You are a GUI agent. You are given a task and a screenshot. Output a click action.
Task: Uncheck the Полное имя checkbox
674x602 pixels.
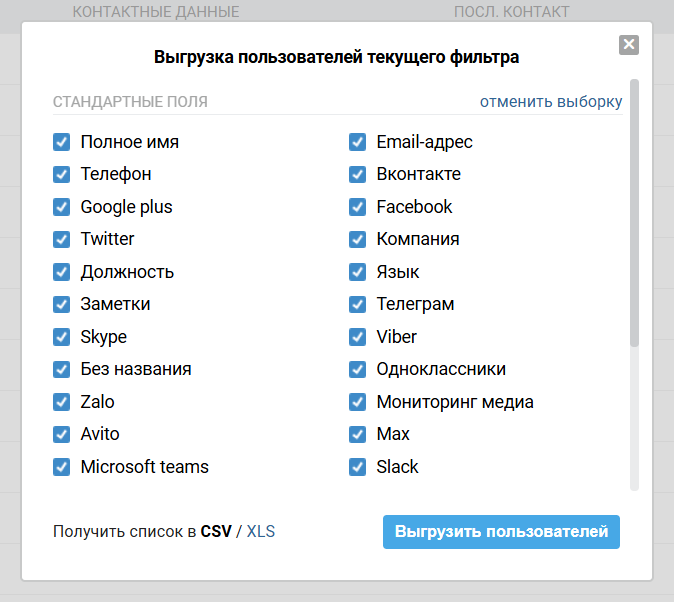tap(62, 142)
